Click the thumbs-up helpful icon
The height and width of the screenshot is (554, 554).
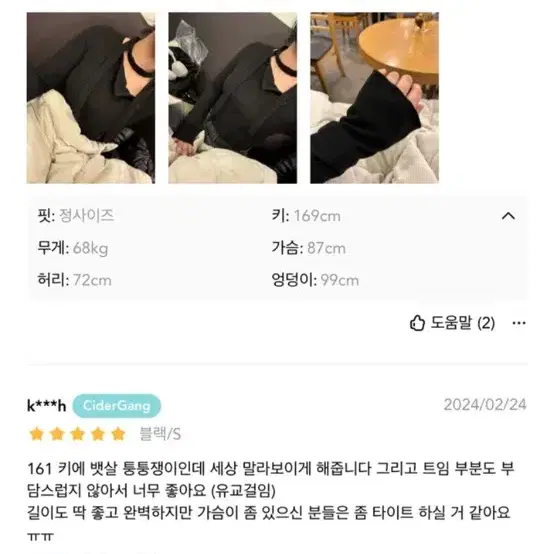point(417,323)
